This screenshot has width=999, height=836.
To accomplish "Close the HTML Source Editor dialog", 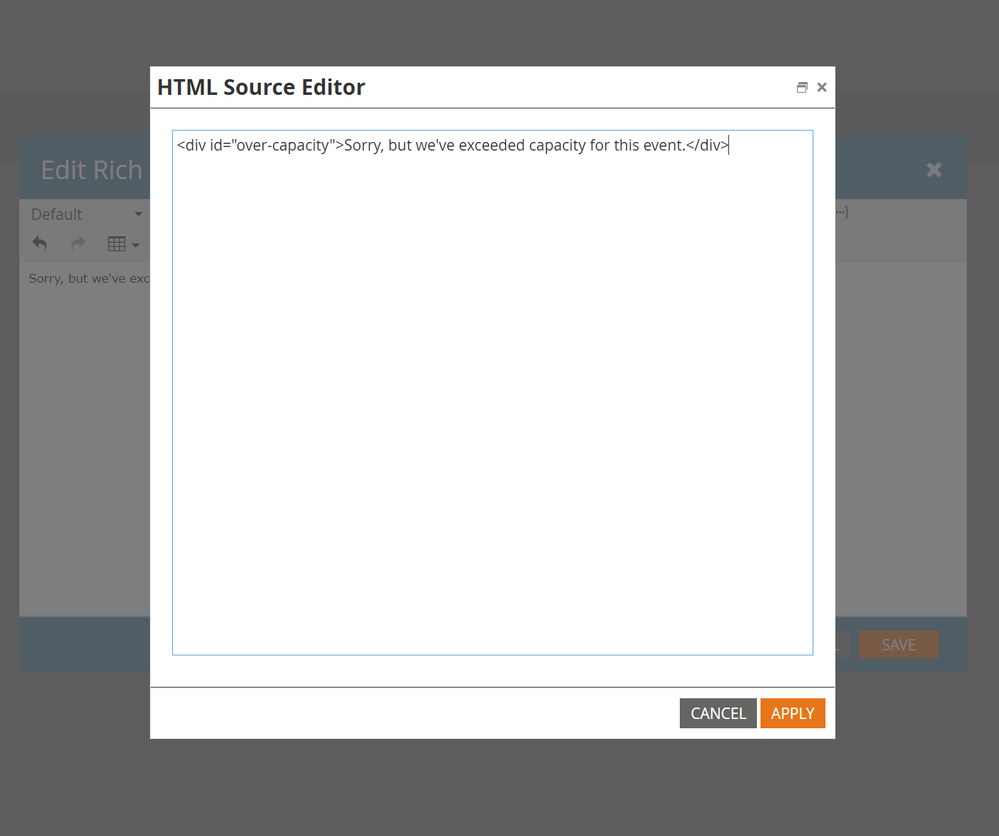I will pyautogui.click(x=822, y=88).
